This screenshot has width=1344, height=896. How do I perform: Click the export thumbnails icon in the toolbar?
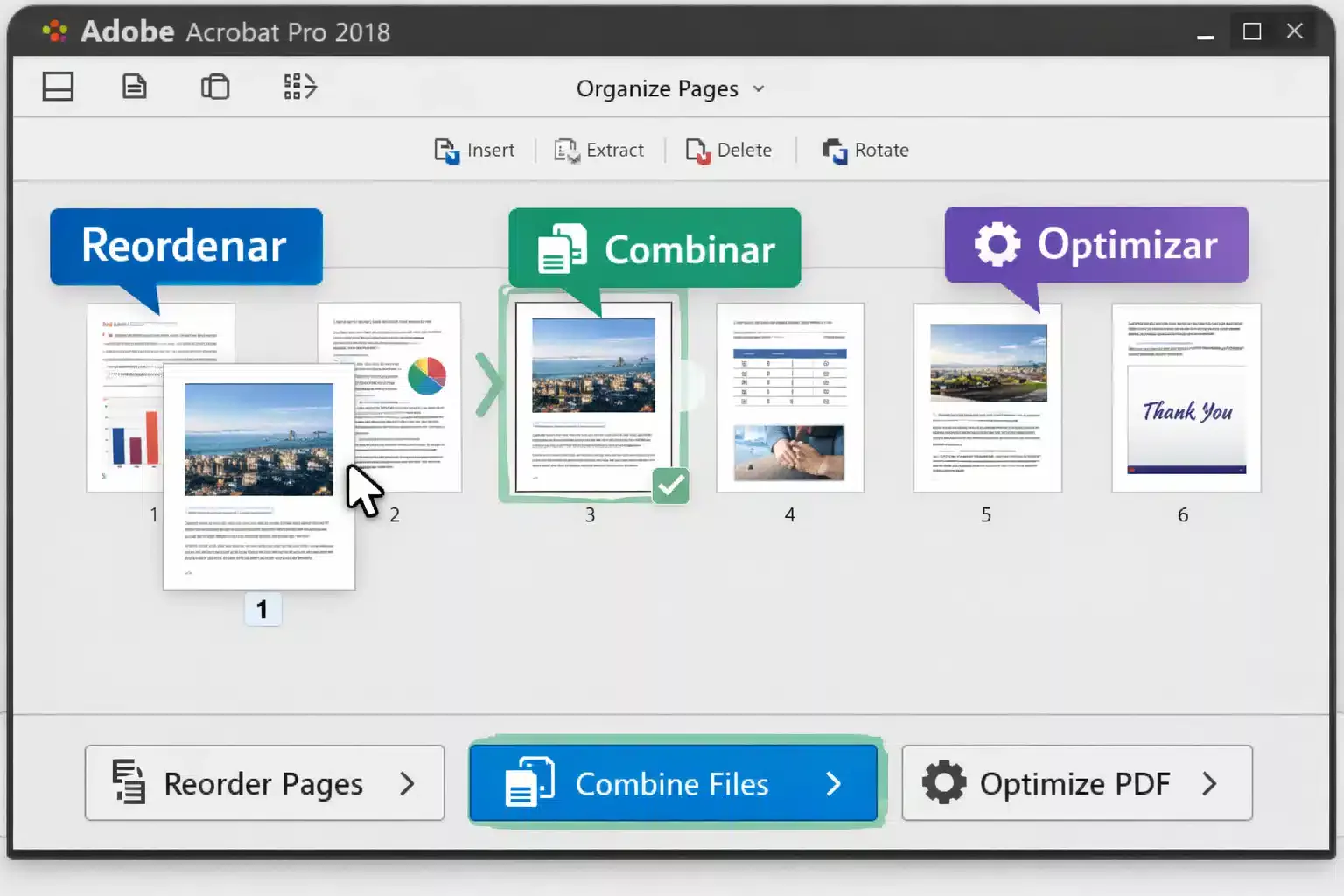(298, 87)
